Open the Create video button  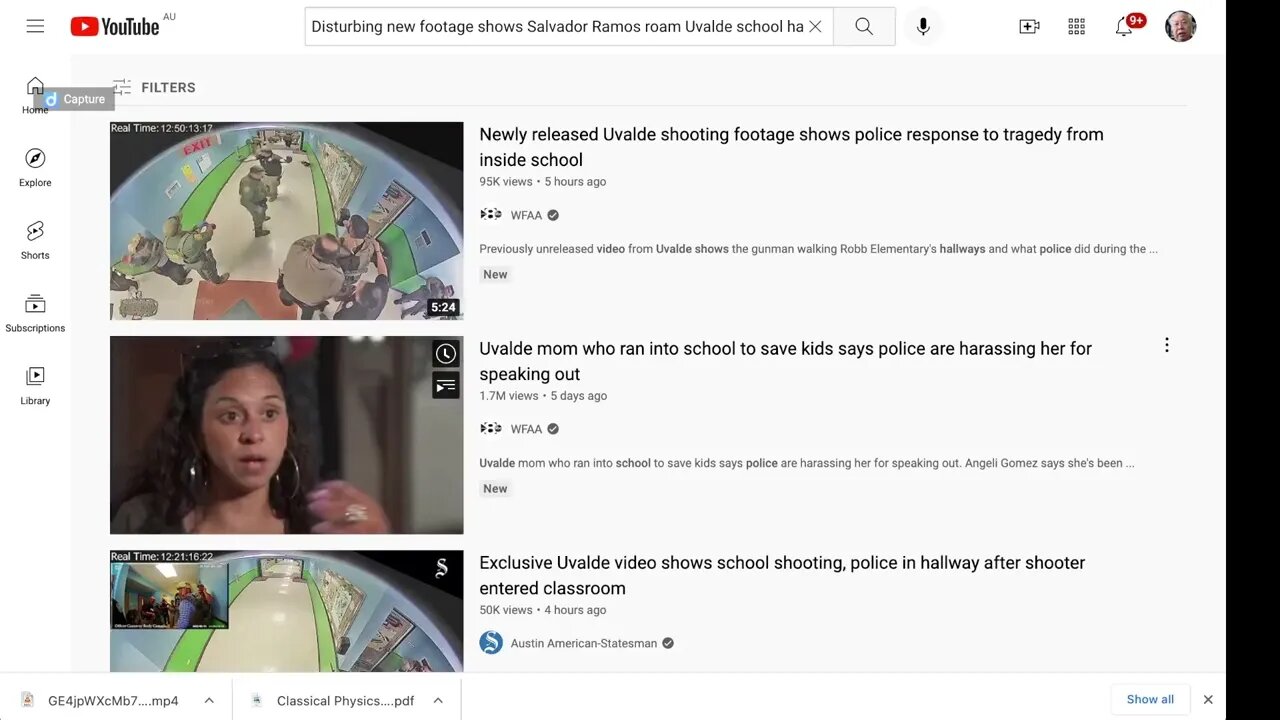pos(1029,27)
